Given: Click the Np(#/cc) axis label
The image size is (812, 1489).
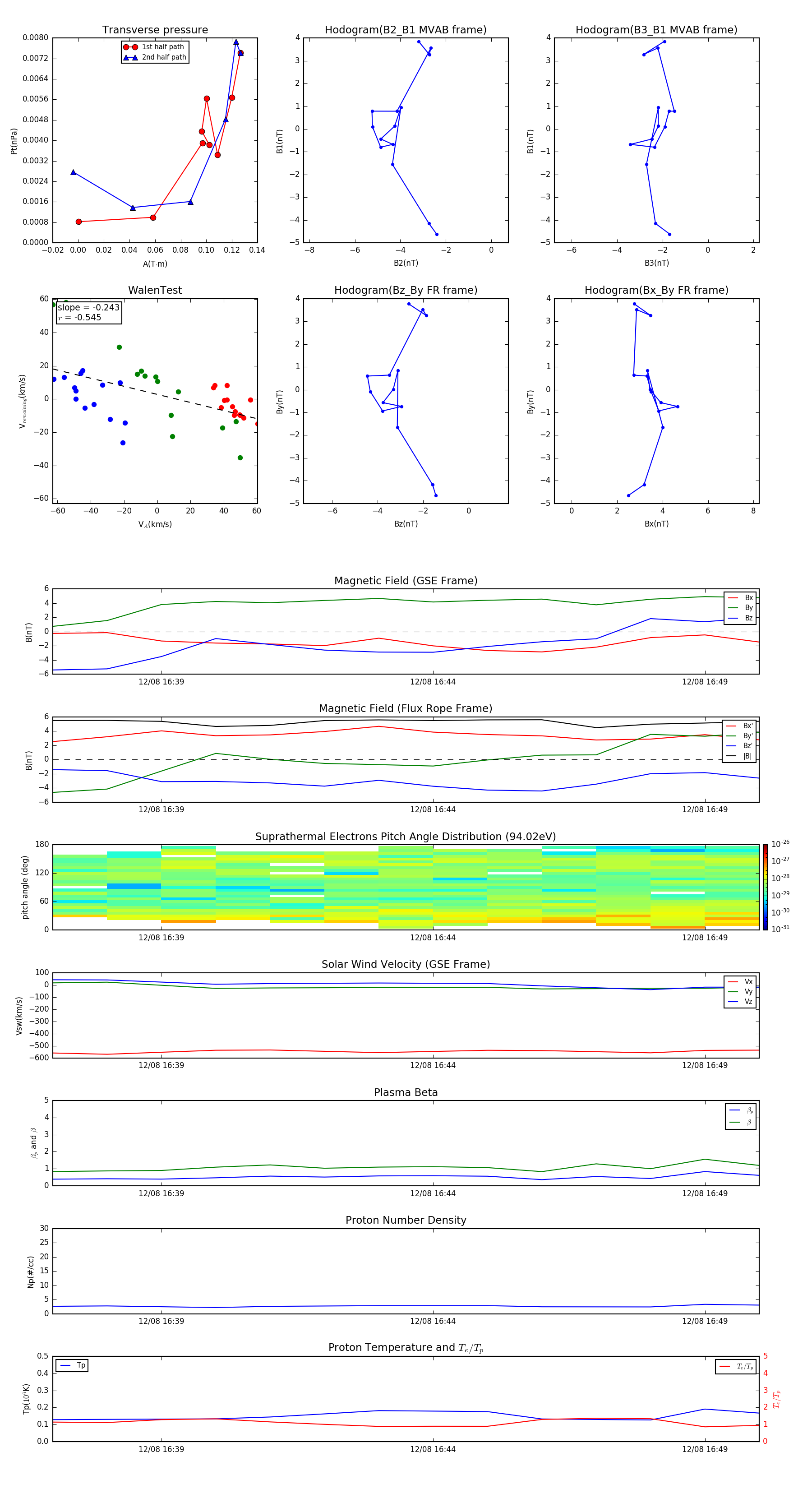Looking at the screenshot, I should 31,1272.
